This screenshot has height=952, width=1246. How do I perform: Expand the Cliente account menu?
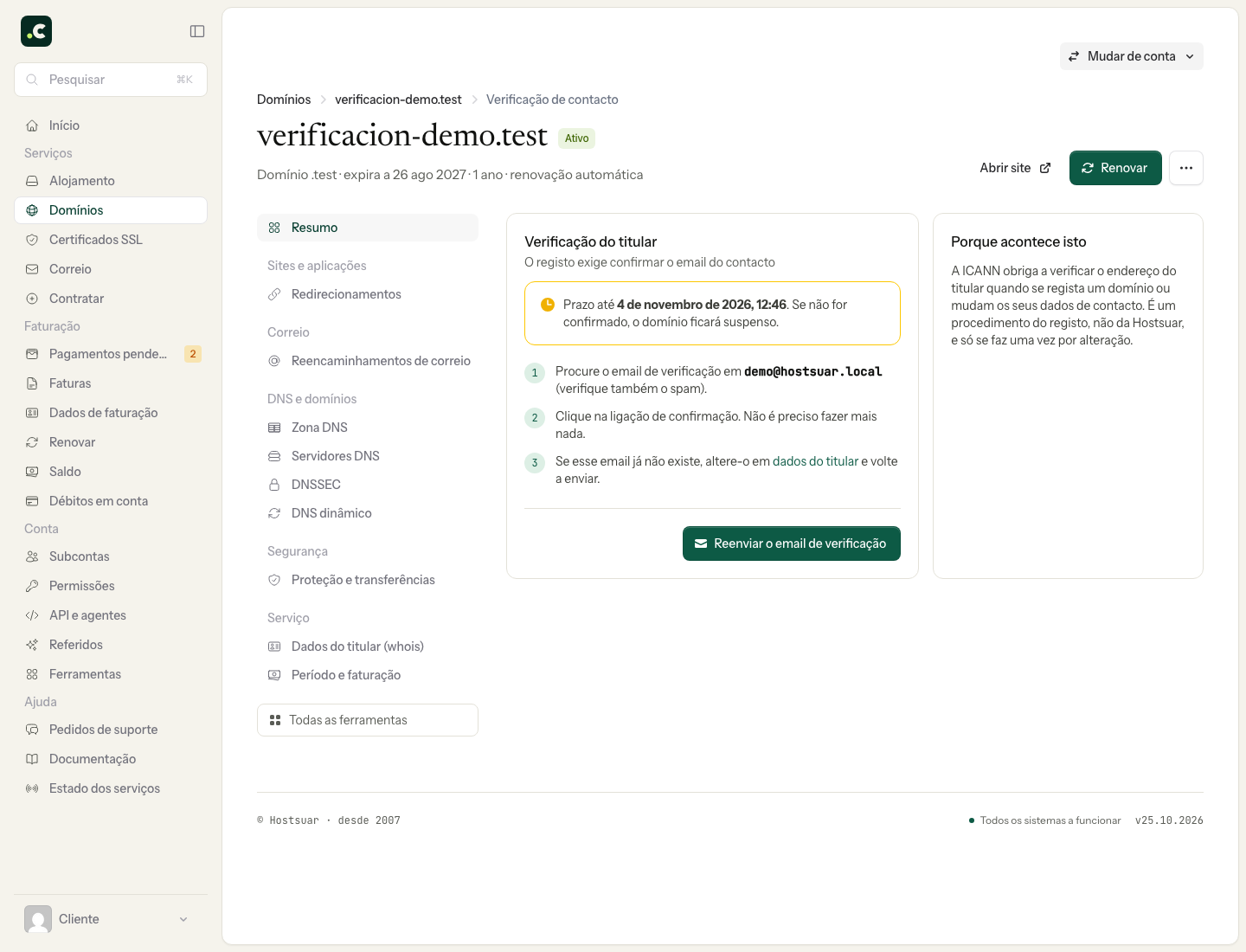coord(111,919)
